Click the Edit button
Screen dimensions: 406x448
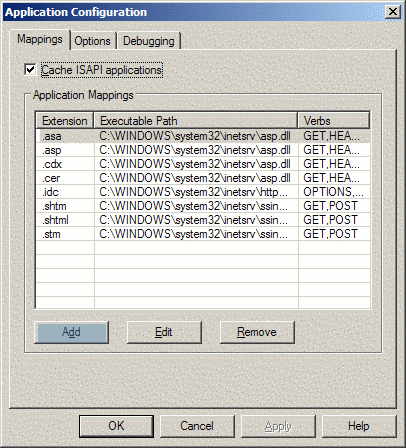click(x=164, y=332)
